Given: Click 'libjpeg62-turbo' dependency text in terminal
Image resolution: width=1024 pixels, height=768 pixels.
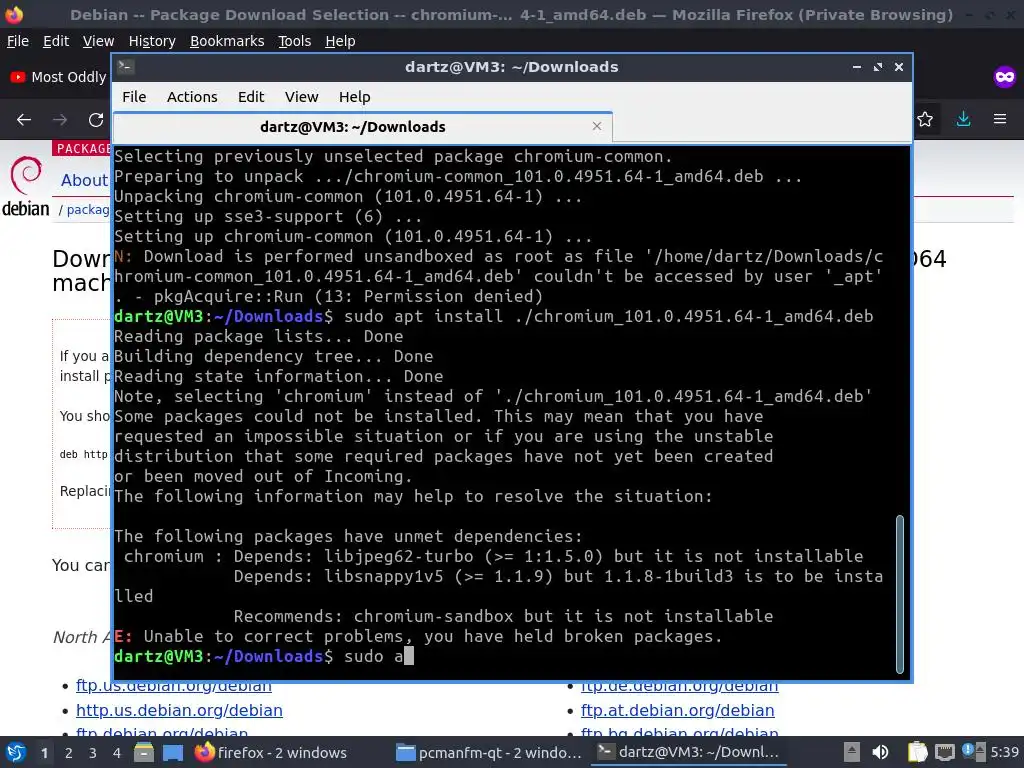Looking at the screenshot, I should [399, 556].
